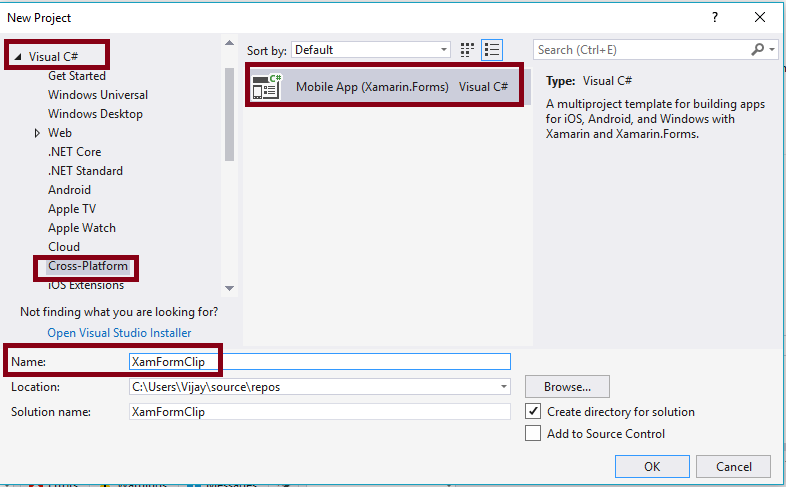The width and height of the screenshot is (786, 487).
Task: Select Visual C# root node label
Action: coord(53,57)
